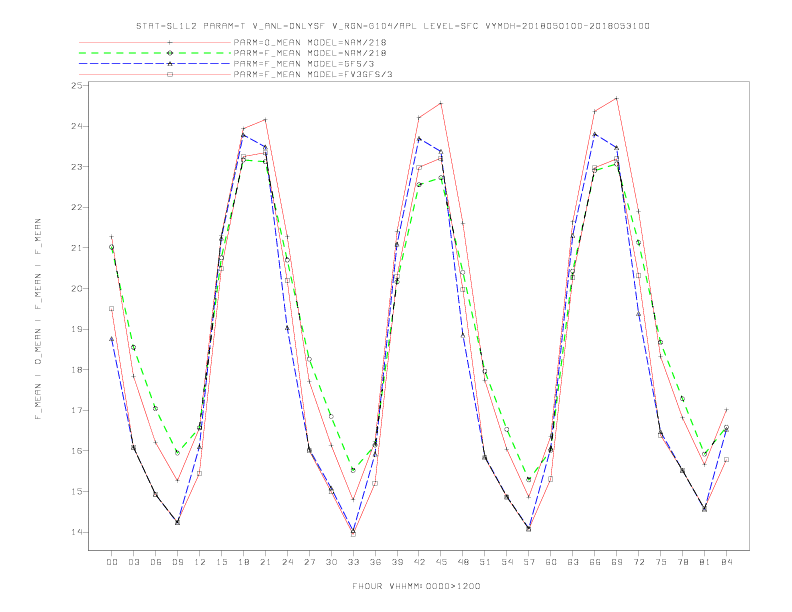Click x-axis forecast hour 03
Viewport: 792px width, 612px height.
133,562
